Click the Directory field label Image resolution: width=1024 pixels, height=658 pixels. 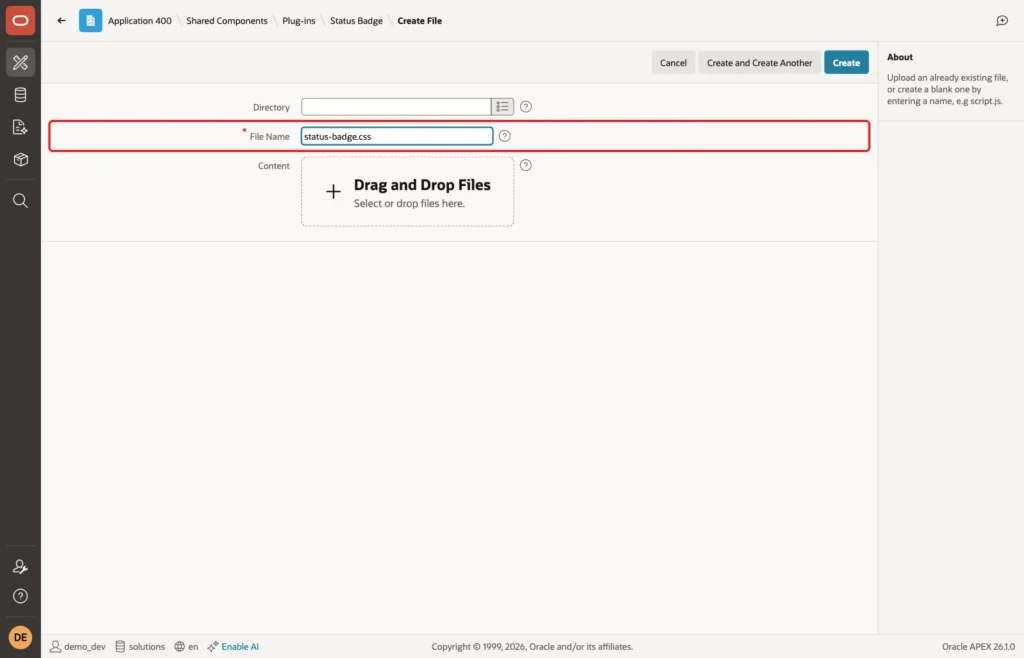tap(271, 107)
